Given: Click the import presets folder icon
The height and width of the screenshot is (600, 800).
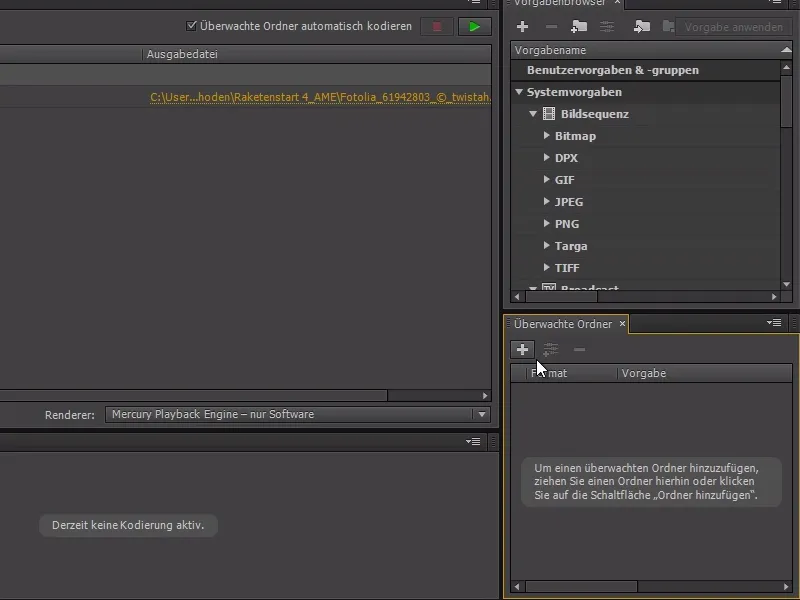Looking at the screenshot, I should (x=641, y=27).
